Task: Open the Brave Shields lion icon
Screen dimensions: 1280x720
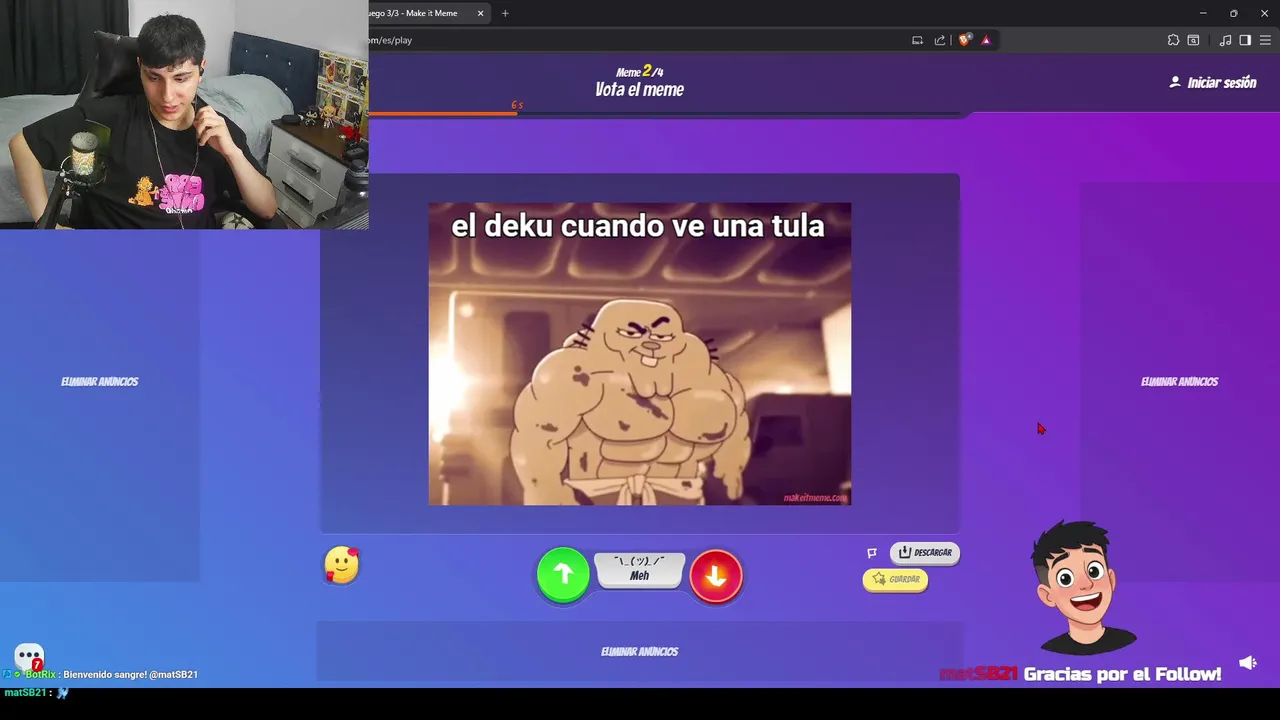Action: tap(964, 40)
